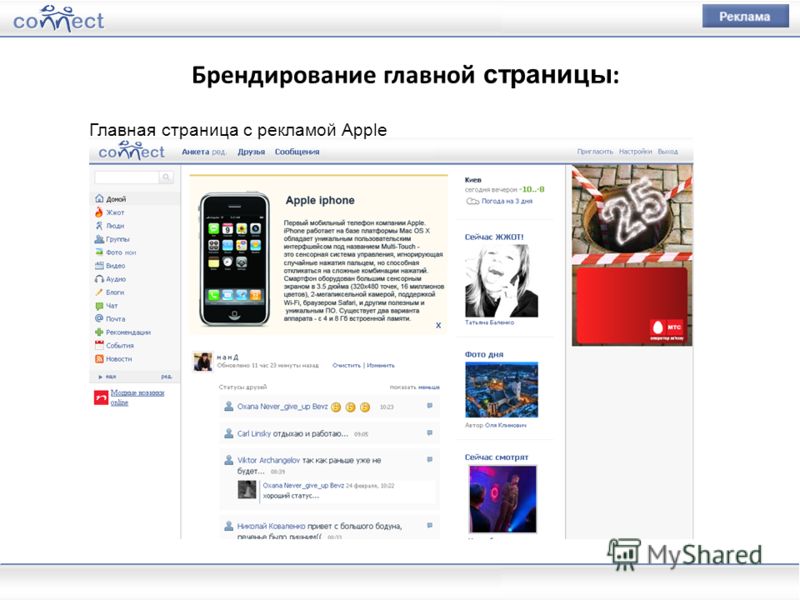Expand the мои section arrow in sidebar
800x600 pixels.
pos(100,377)
